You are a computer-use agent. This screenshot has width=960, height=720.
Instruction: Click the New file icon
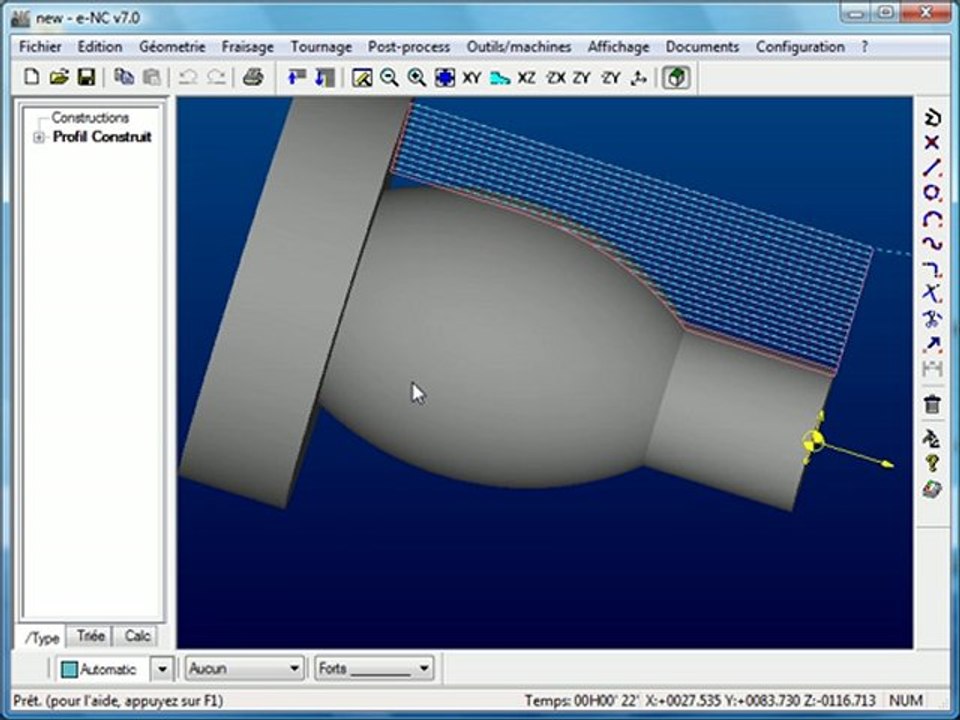[31, 77]
